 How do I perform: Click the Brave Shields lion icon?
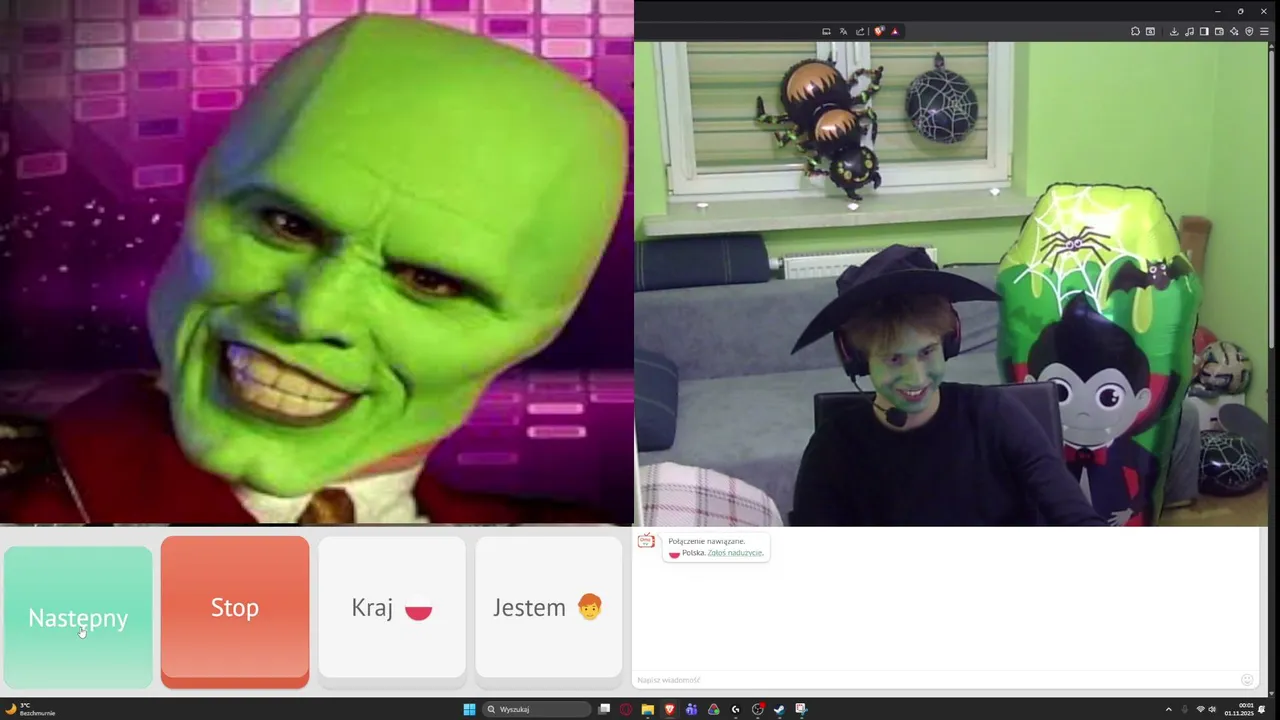[879, 31]
